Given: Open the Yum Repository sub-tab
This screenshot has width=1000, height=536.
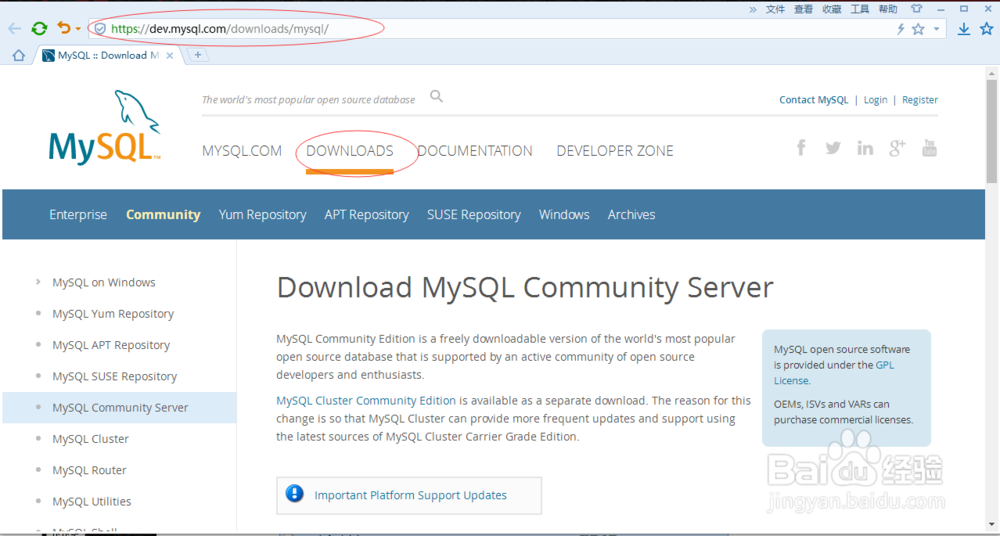Looking at the screenshot, I should click(x=262, y=215).
